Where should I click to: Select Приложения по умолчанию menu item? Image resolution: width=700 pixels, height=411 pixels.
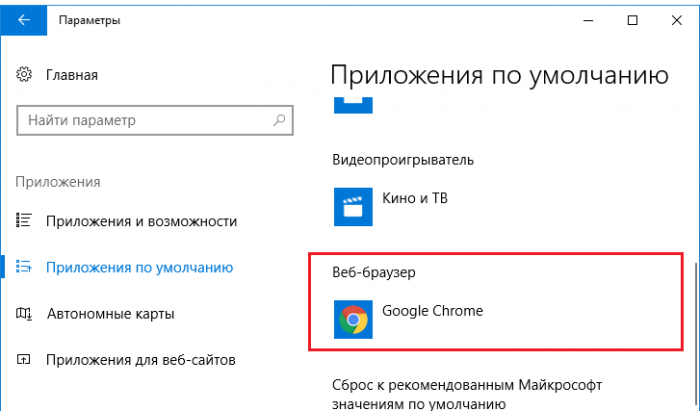point(140,267)
